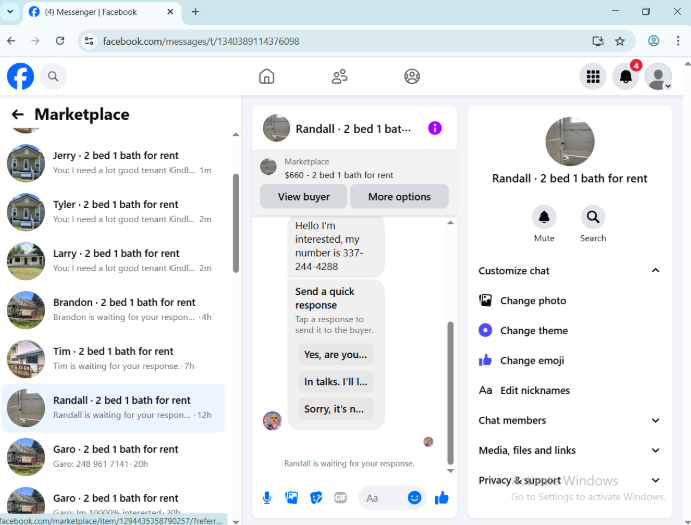Click the Chrome address bar URL
The height and width of the screenshot is (525, 691).
coord(201,41)
